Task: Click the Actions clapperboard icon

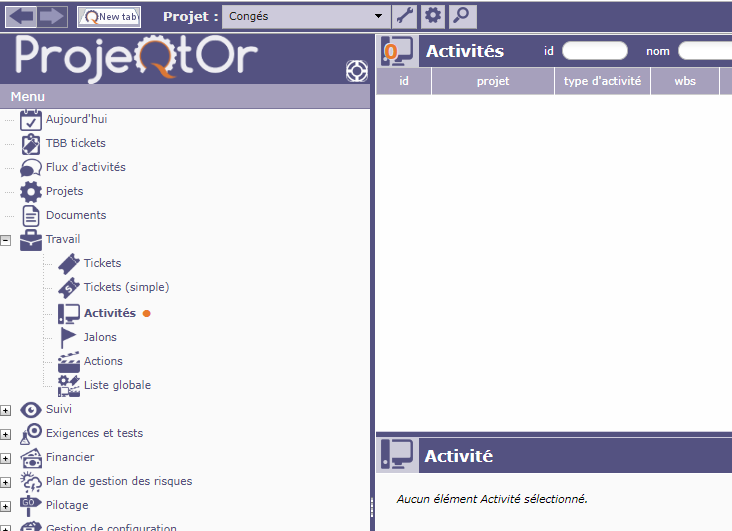Action: coord(69,362)
